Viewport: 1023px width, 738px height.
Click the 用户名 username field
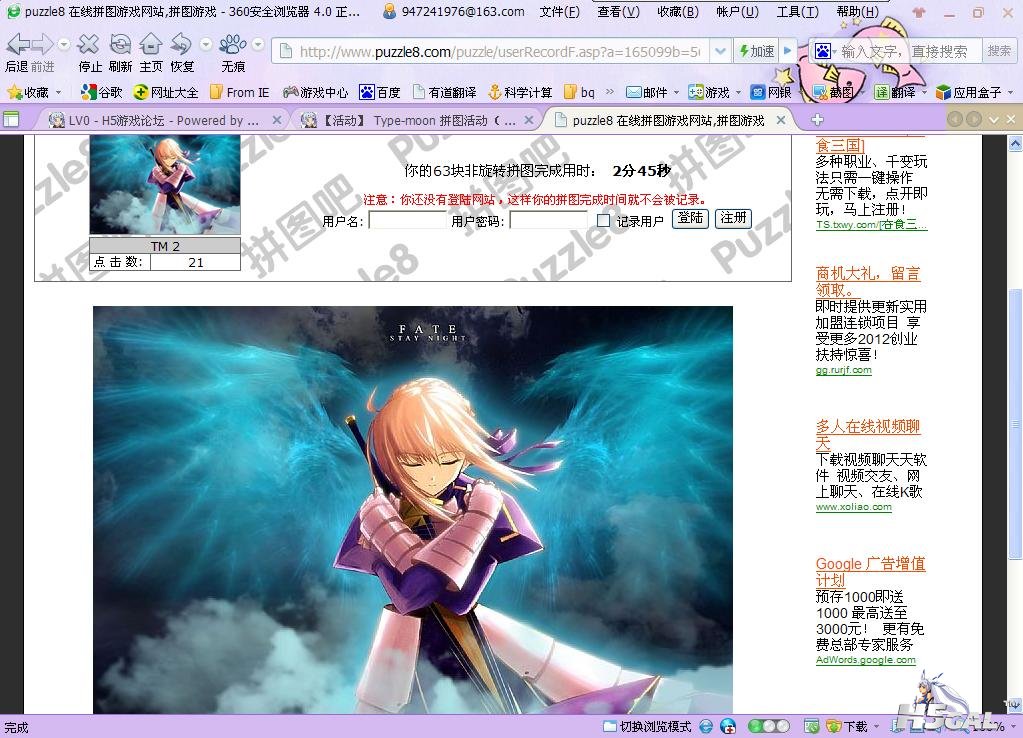[x=407, y=221]
